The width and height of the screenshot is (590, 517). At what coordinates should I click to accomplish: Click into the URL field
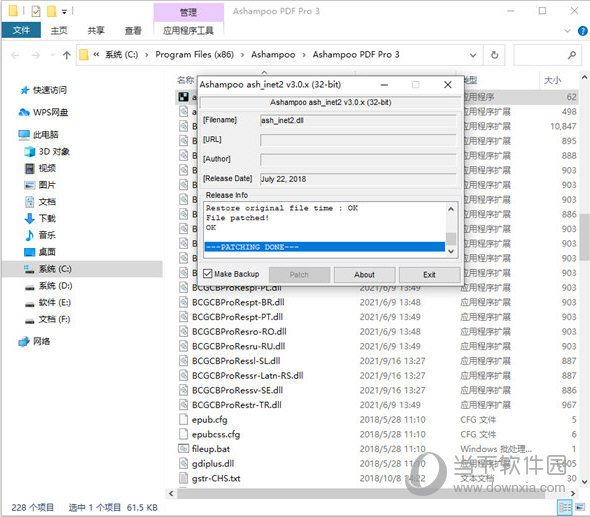[358, 140]
